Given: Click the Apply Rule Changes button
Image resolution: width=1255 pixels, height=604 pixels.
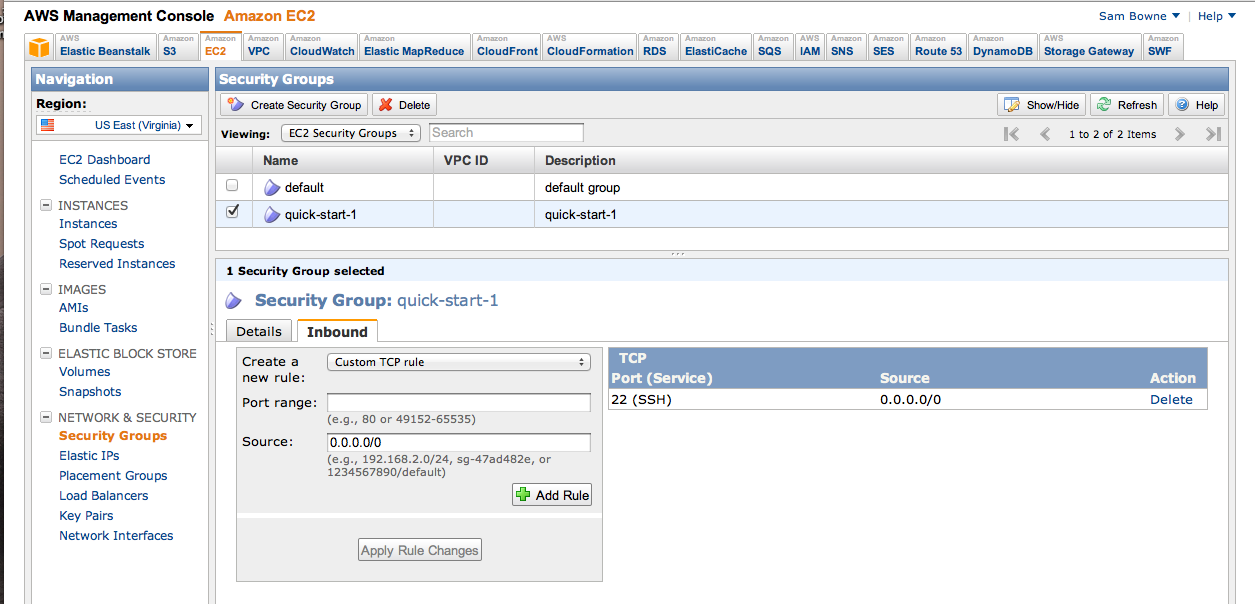Looking at the screenshot, I should (x=420, y=550).
